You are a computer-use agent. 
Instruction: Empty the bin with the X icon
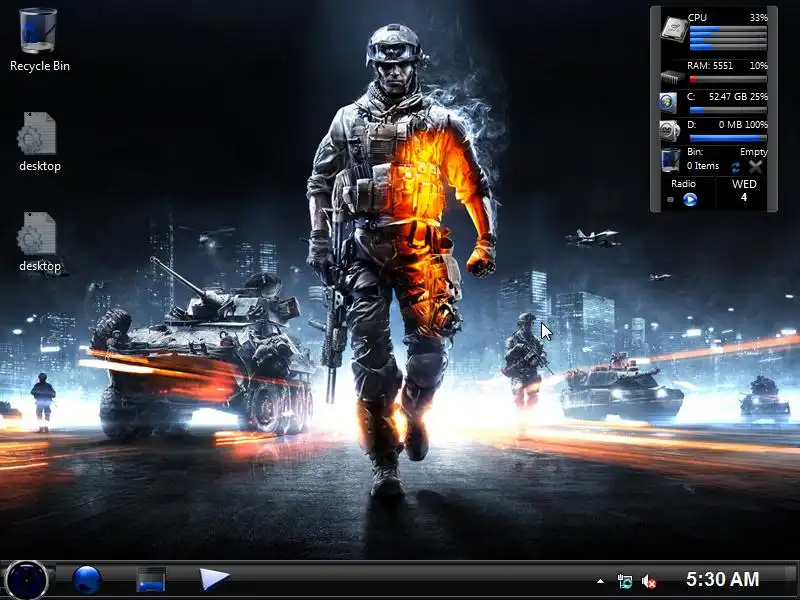pos(756,166)
